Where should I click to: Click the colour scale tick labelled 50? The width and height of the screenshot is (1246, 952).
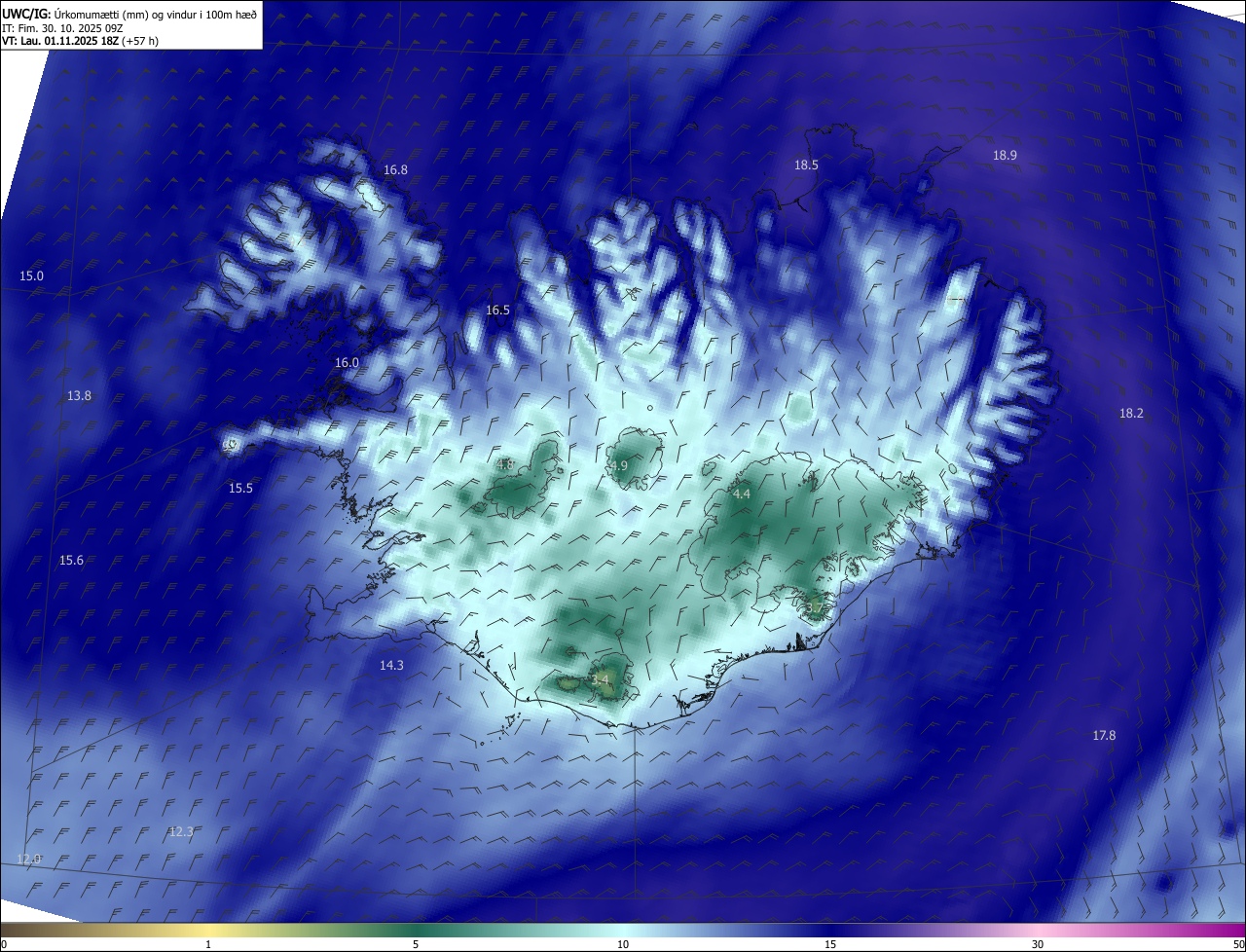(x=1238, y=944)
